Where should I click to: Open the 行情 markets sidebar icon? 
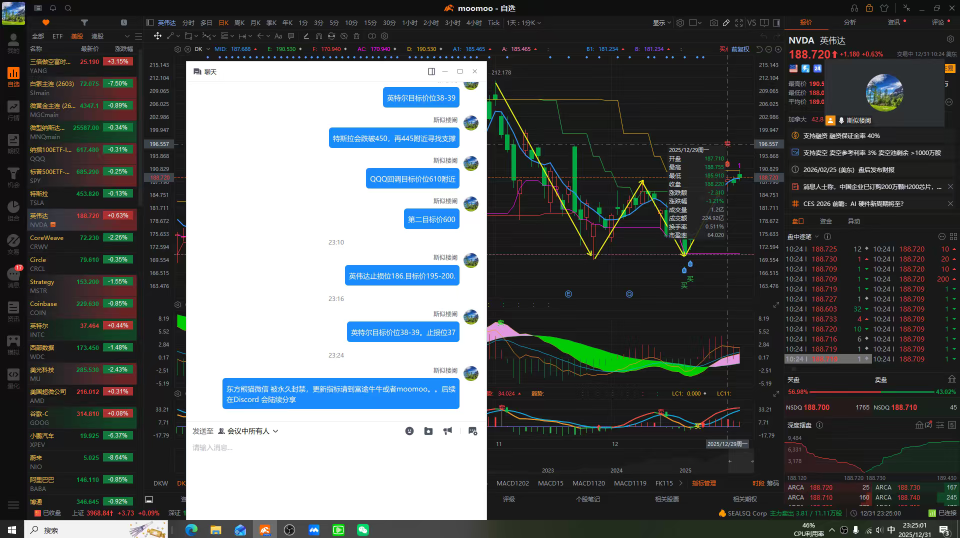tap(13, 110)
